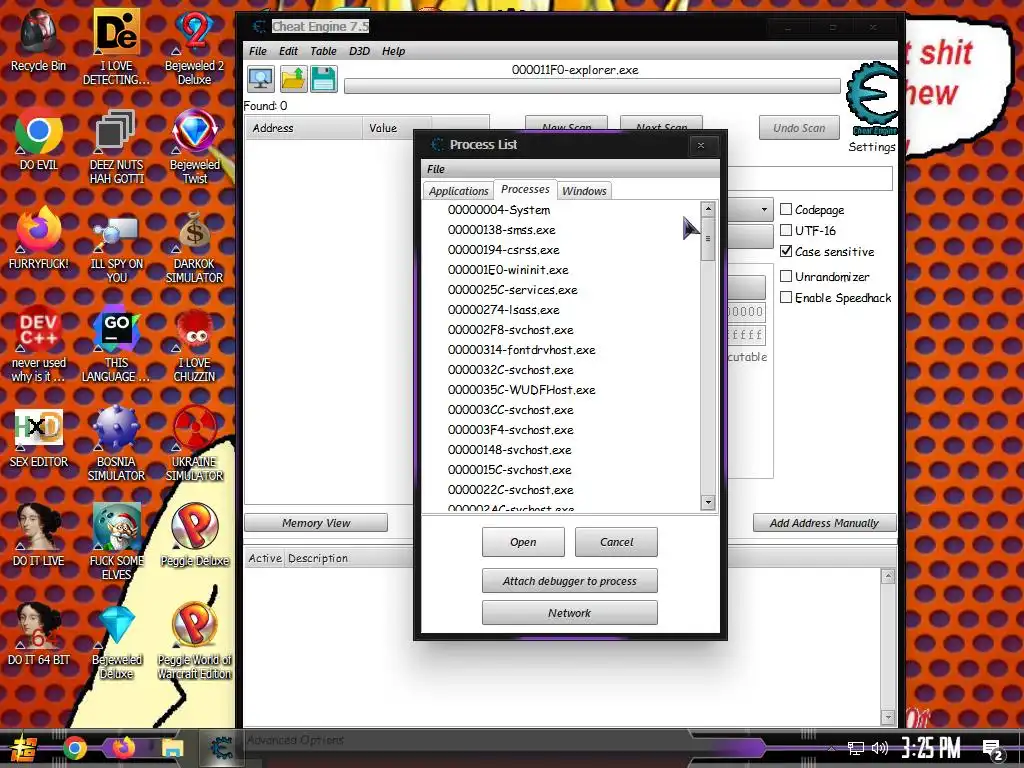Enable the UTF-16 checkbox
Screen dimensions: 1024x768
tap(786, 230)
